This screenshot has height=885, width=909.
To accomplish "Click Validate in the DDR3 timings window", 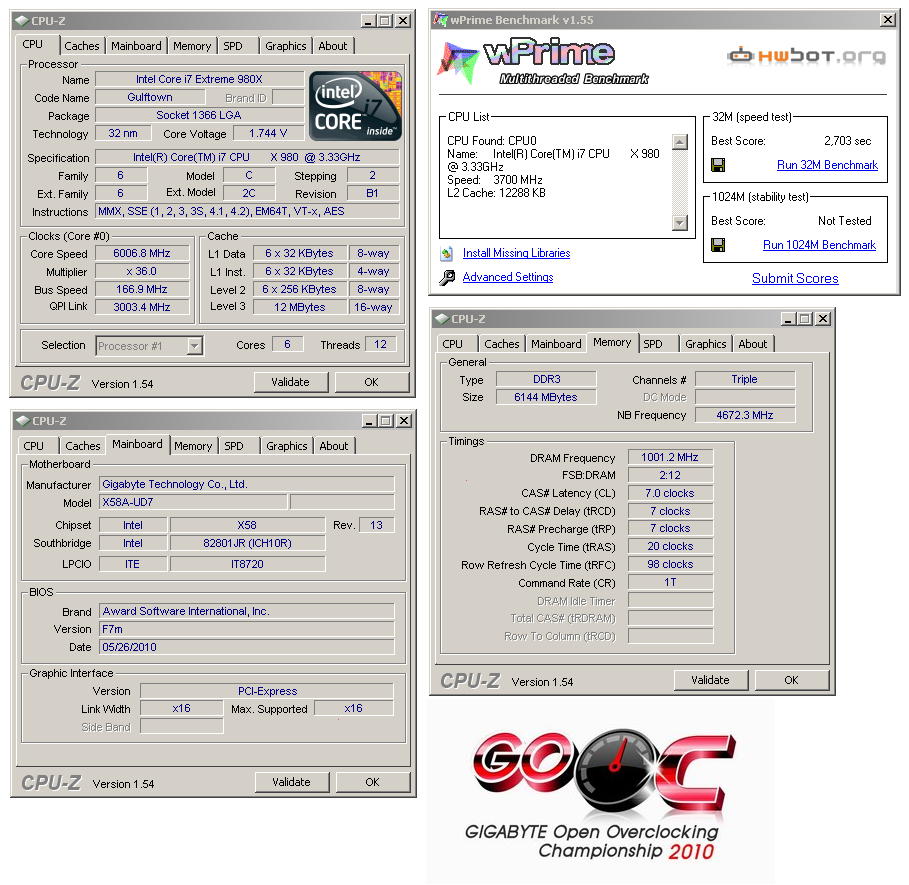I will (x=711, y=680).
